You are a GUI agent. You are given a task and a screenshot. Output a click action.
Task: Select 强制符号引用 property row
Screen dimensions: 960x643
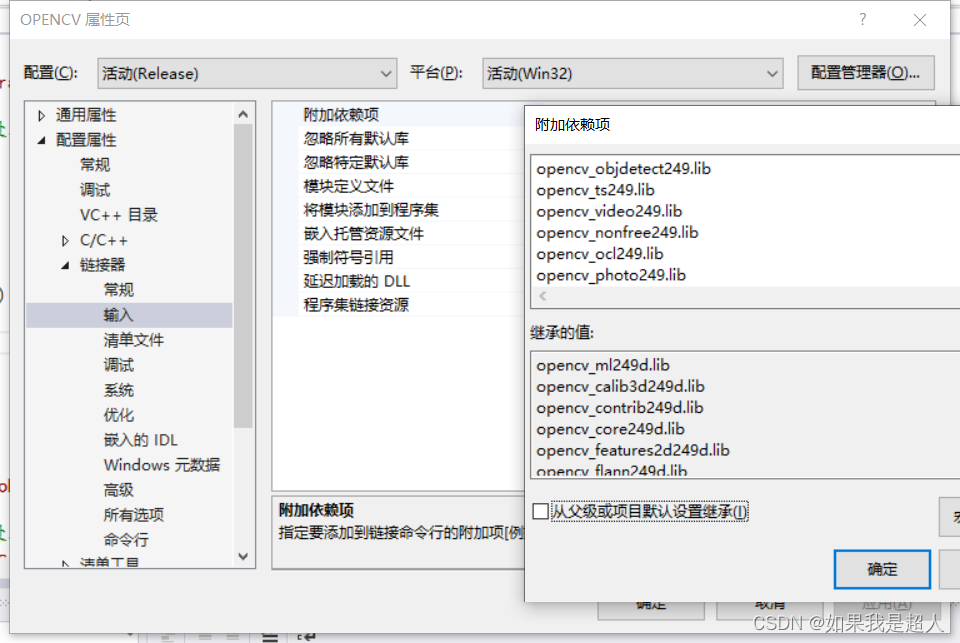point(399,257)
